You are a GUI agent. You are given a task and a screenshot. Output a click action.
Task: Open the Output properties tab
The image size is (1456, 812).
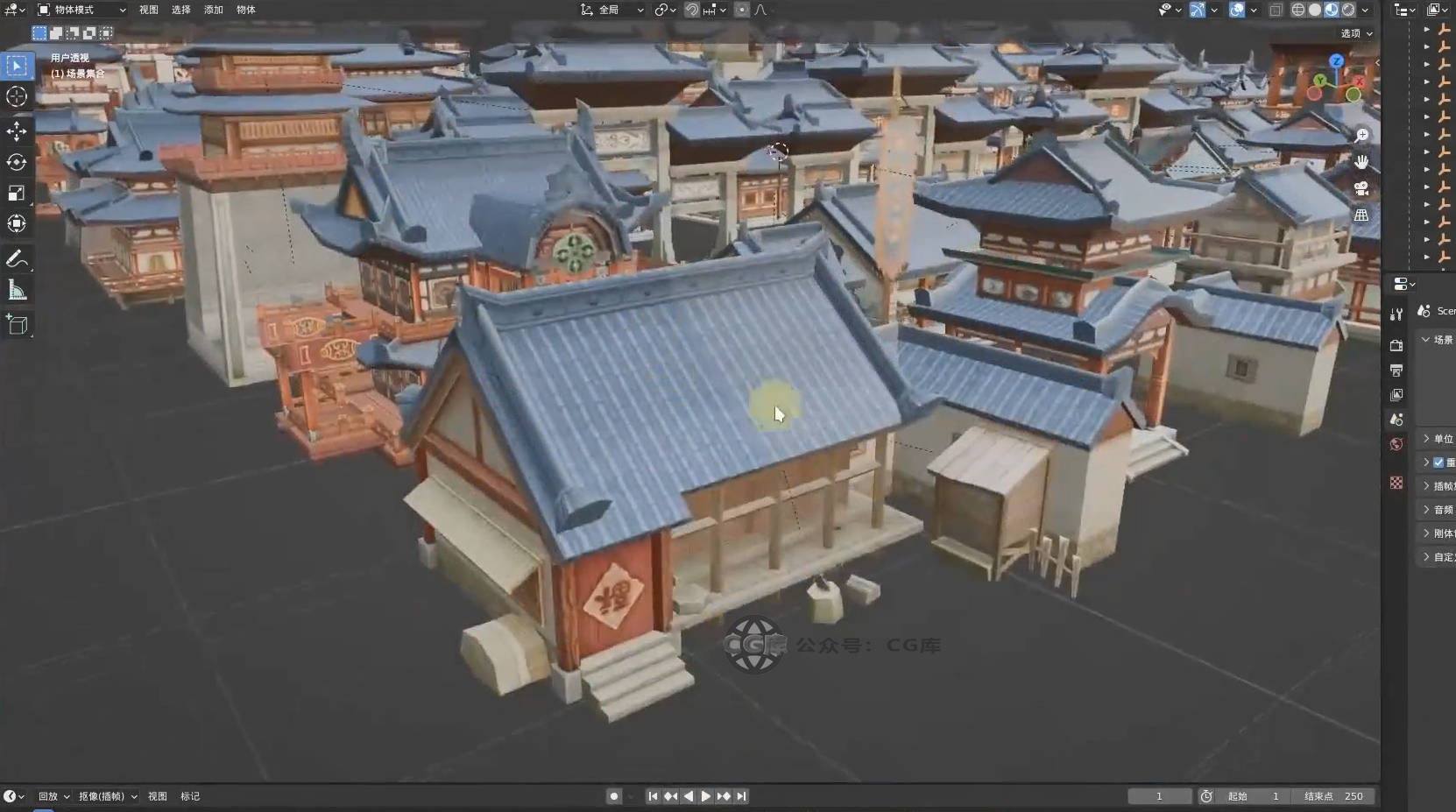pyautogui.click(x=1396, y=371)
